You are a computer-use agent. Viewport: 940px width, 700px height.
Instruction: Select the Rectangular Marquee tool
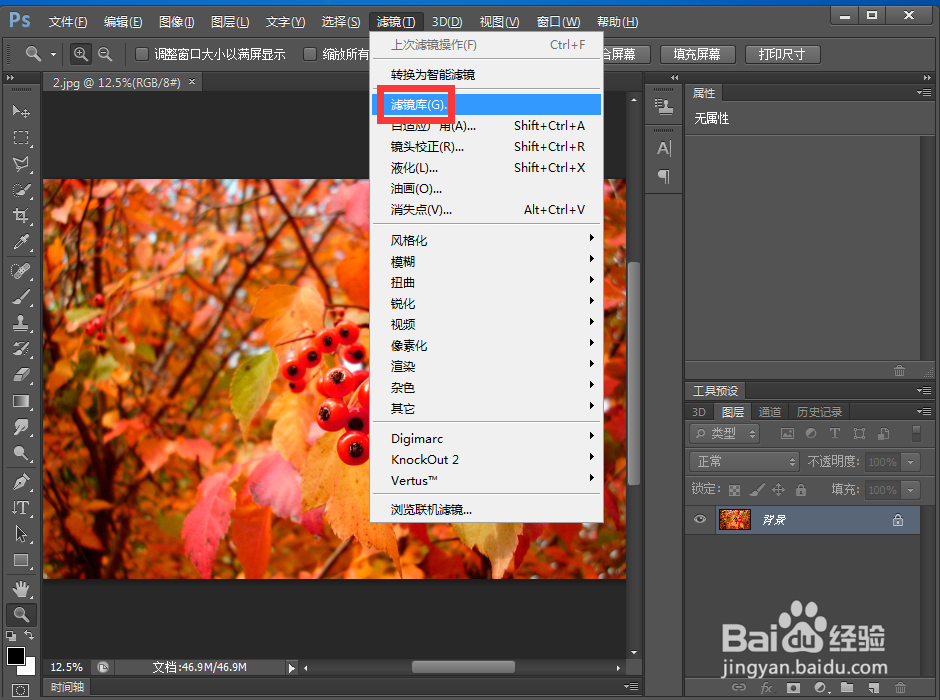click(x=21, y=138)
